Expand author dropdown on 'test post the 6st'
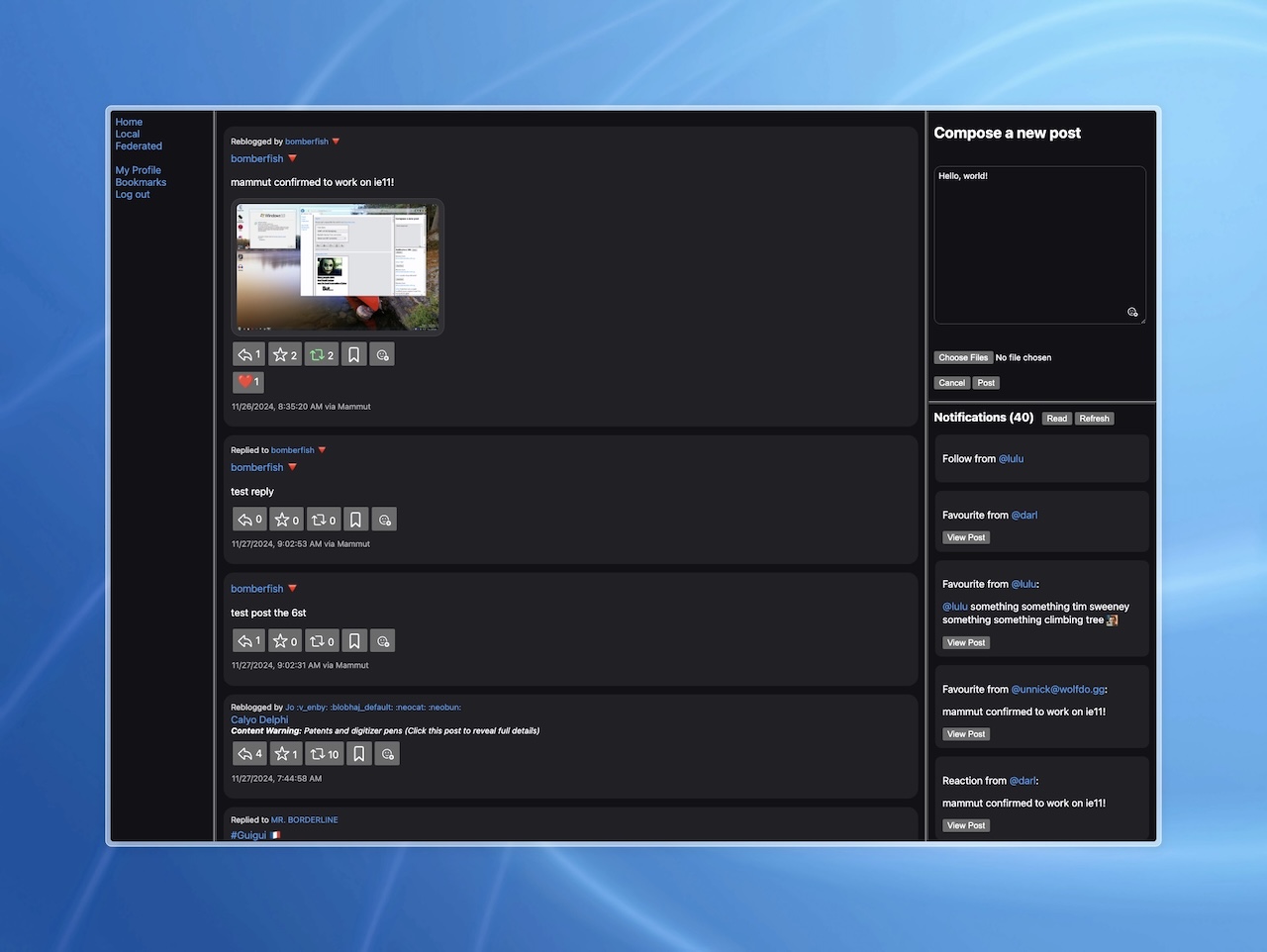 click(x=292, y=589)
